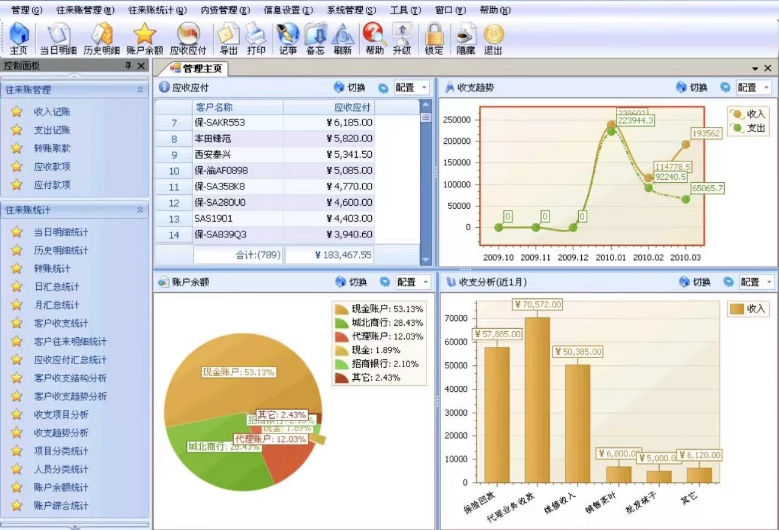
Task: Click the 锁定 lock icon
Action: [x=434, y=38]
